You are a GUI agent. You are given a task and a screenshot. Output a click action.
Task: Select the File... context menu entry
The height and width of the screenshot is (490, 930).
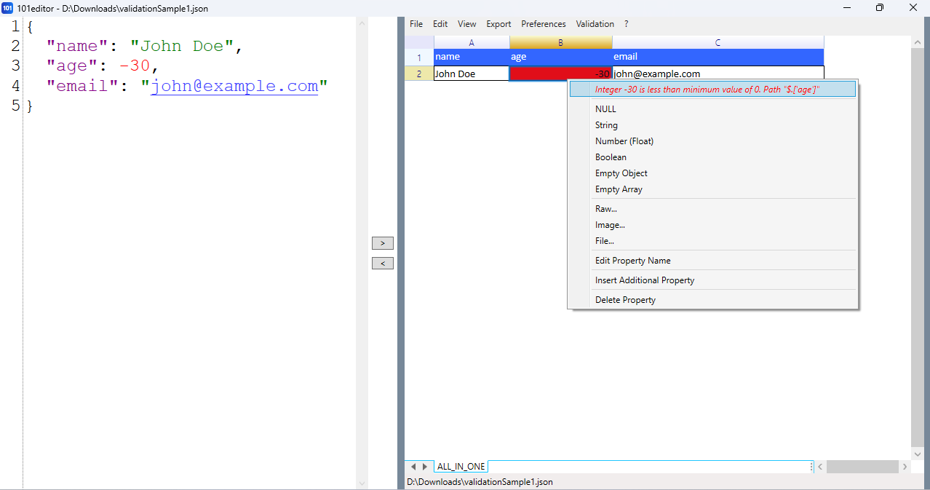712,241
